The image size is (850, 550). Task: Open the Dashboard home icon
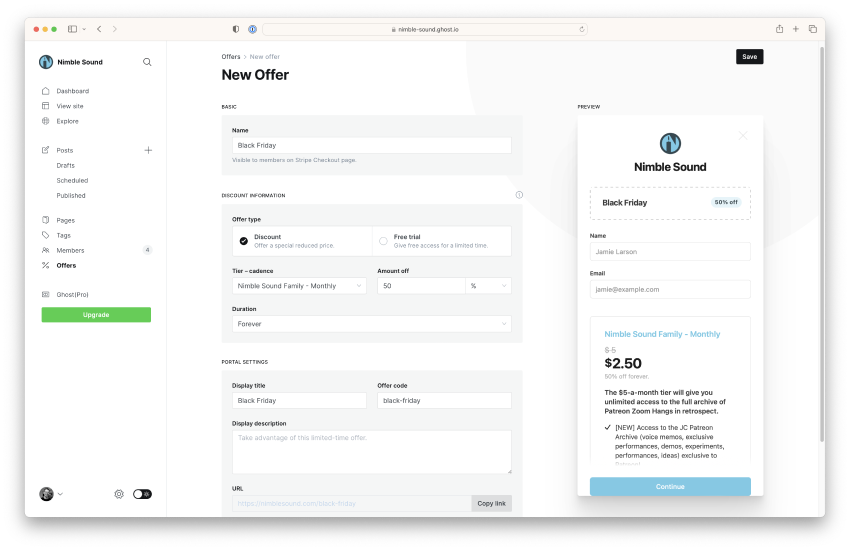[46, 91]
